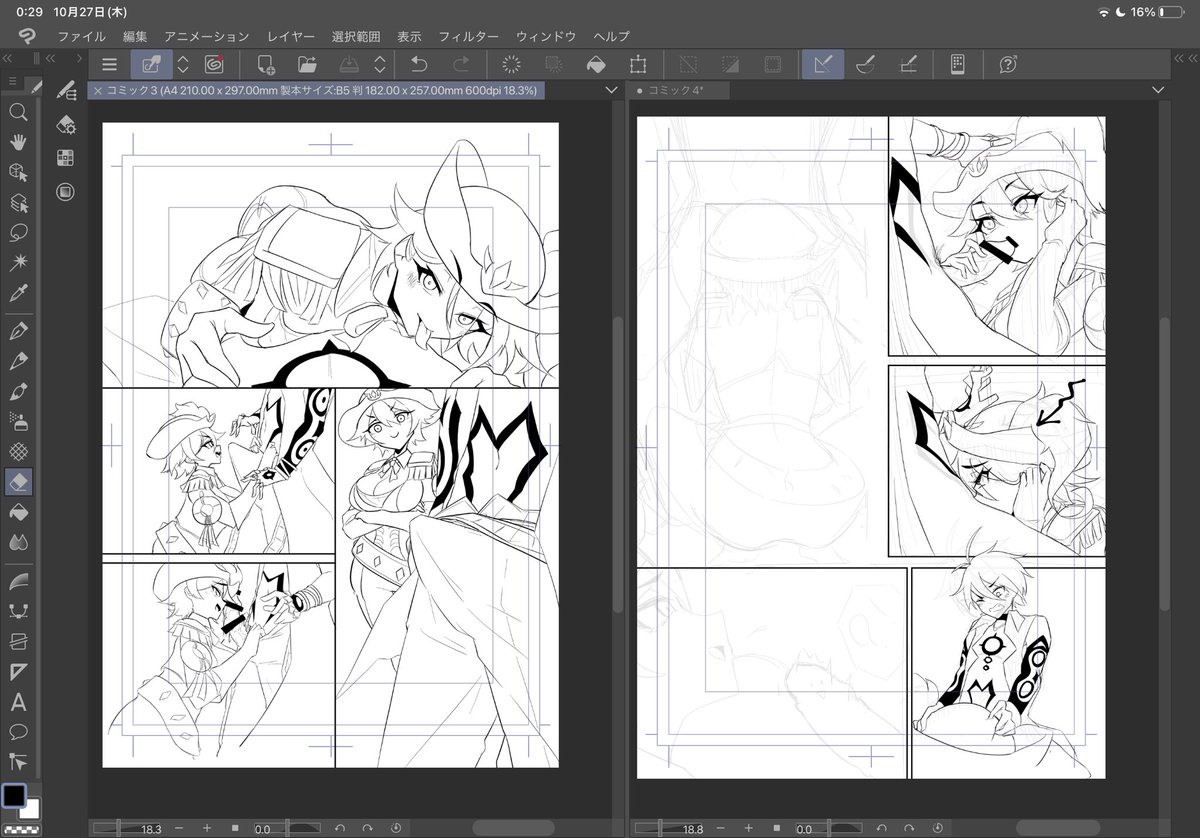Select the Brush tool
Screen dimensions: 1200x838
point(18,390)
